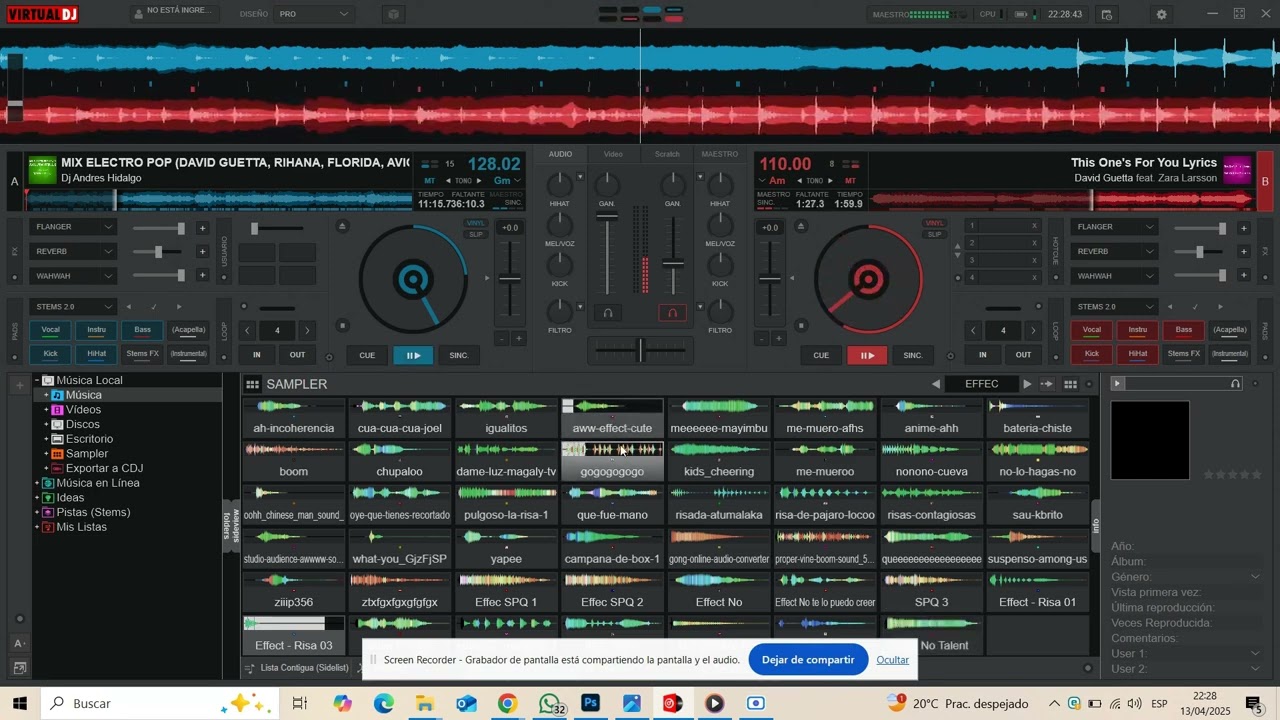This screenshot has height=720, width=1280.
Task: Play preview in info panel
Action: (1118, 384)
